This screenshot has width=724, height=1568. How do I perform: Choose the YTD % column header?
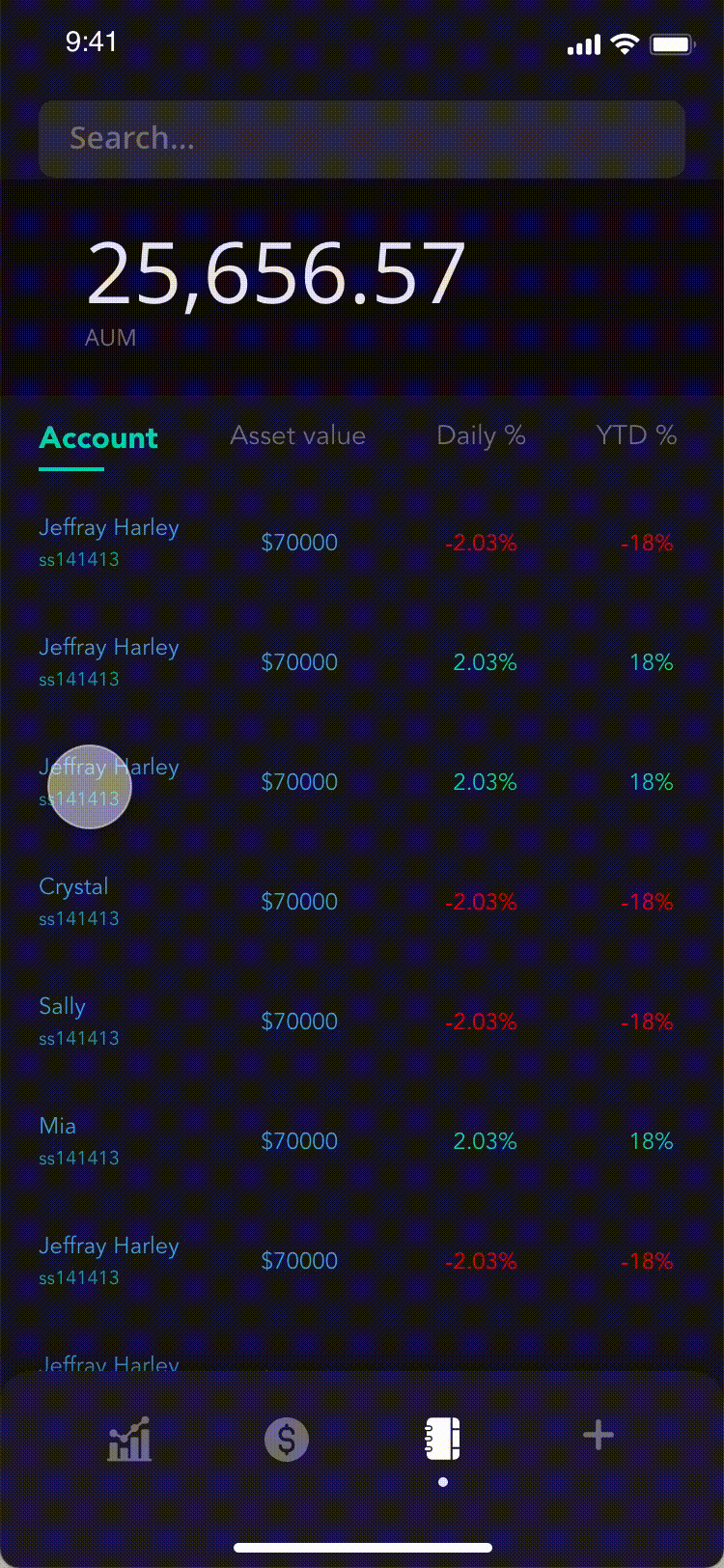[x=636, y=435]
